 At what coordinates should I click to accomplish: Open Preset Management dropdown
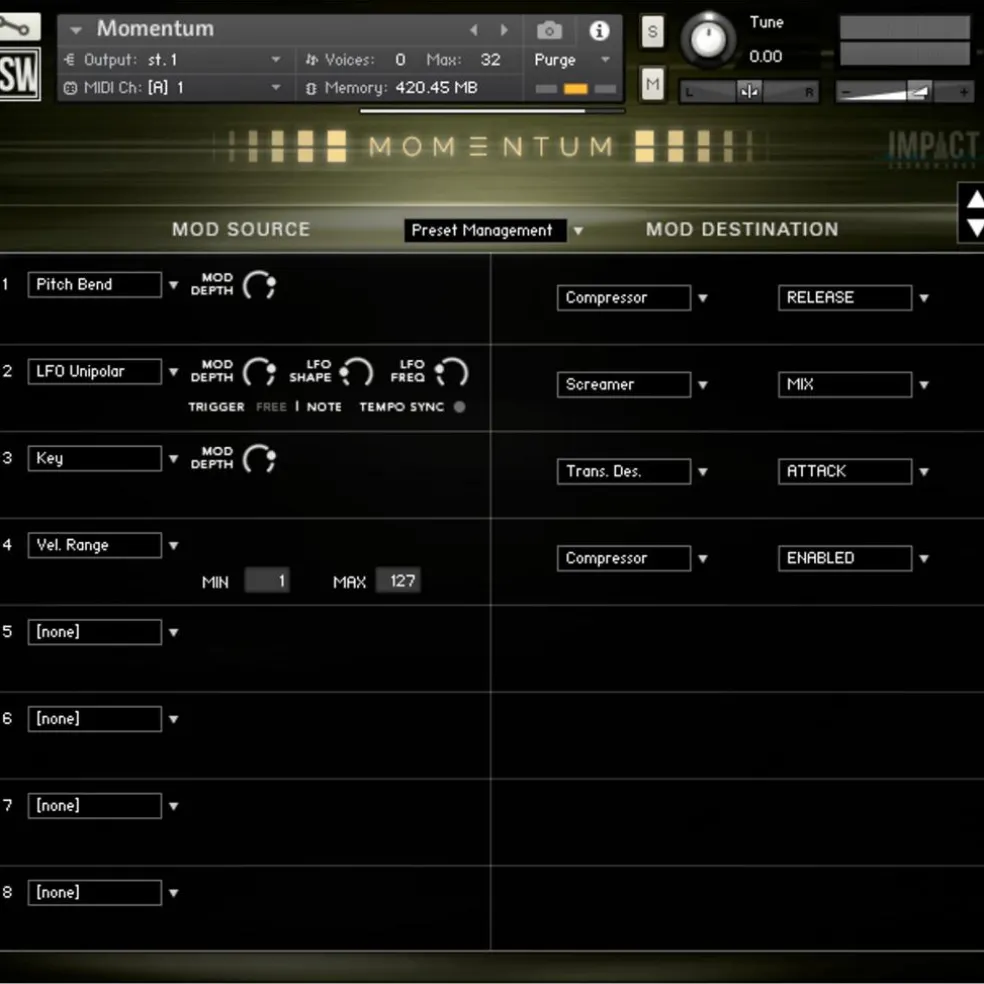coord(578,231)
